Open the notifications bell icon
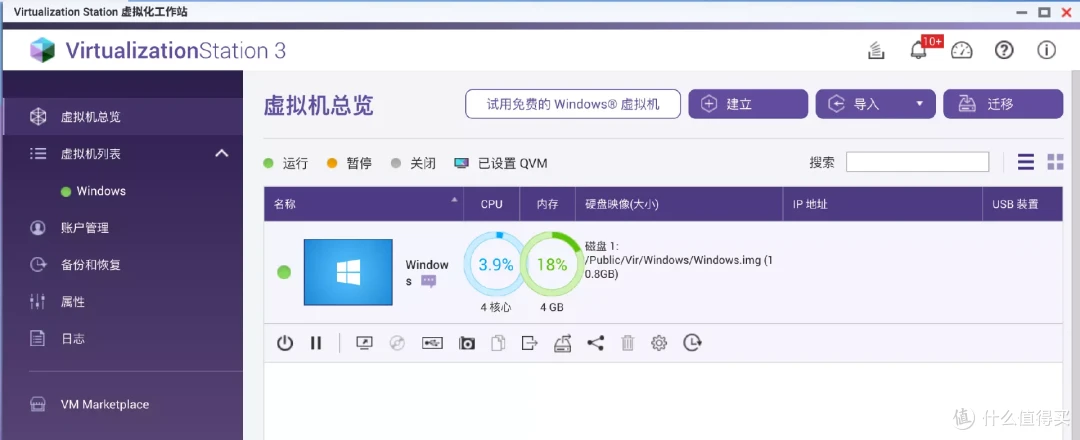Screen dimensions: 1080x440 pos(918,50)
